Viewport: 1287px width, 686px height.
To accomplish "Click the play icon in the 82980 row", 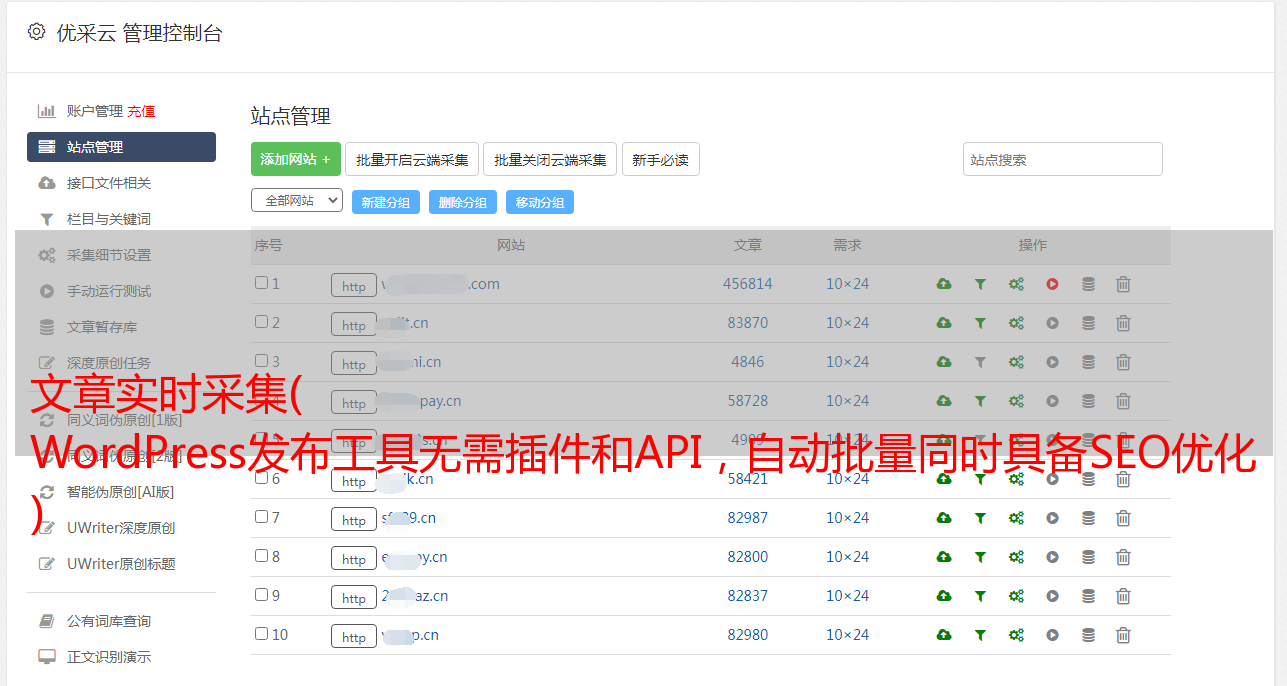I will [x=1052, y=635].
